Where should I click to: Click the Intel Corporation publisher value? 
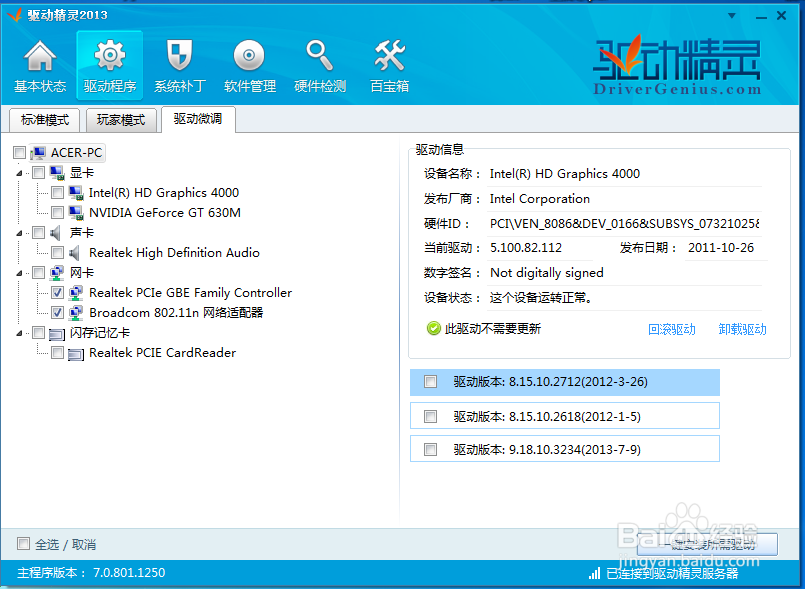(540, 199)
